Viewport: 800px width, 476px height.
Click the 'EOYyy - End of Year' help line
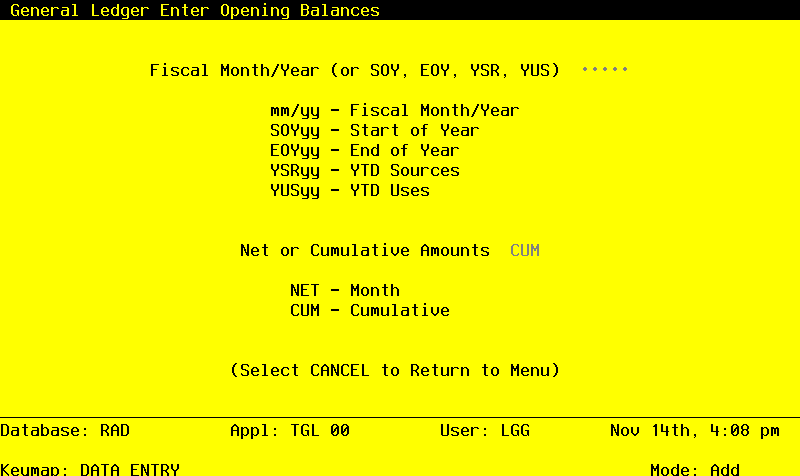[364, 151]
